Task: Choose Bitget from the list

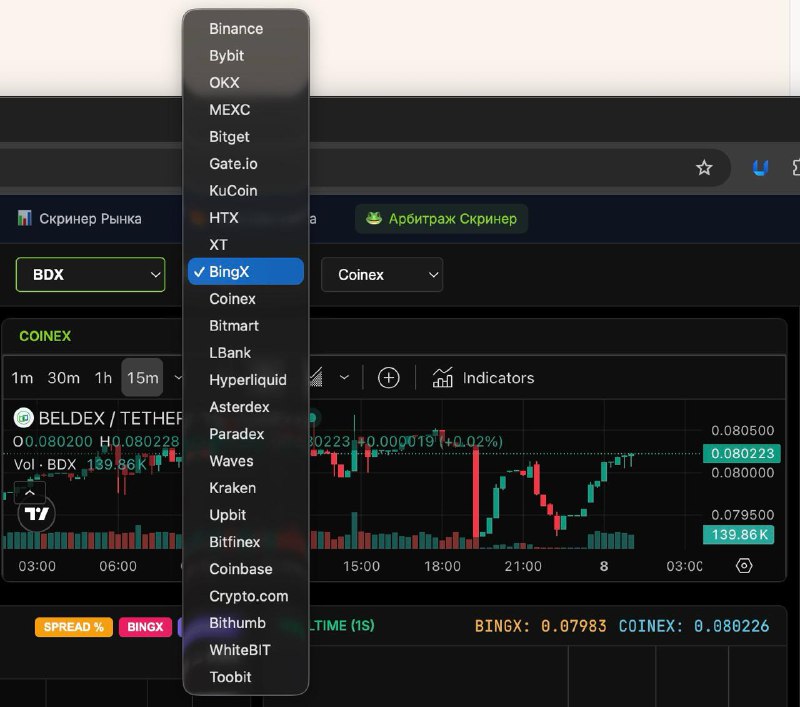Action: [x=245, y=137]
